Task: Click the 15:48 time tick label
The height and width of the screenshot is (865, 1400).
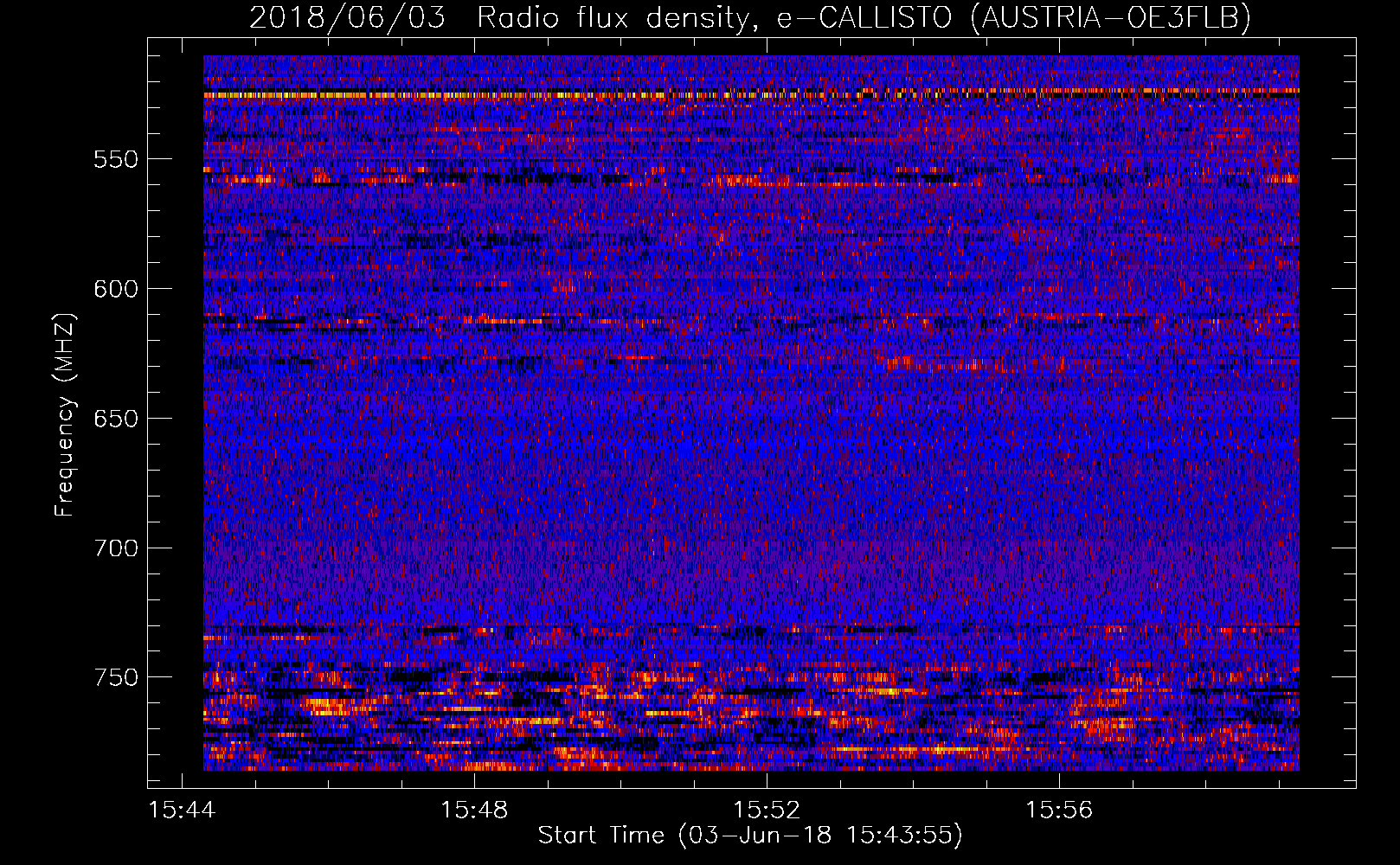Action: (x=474, y=811)
